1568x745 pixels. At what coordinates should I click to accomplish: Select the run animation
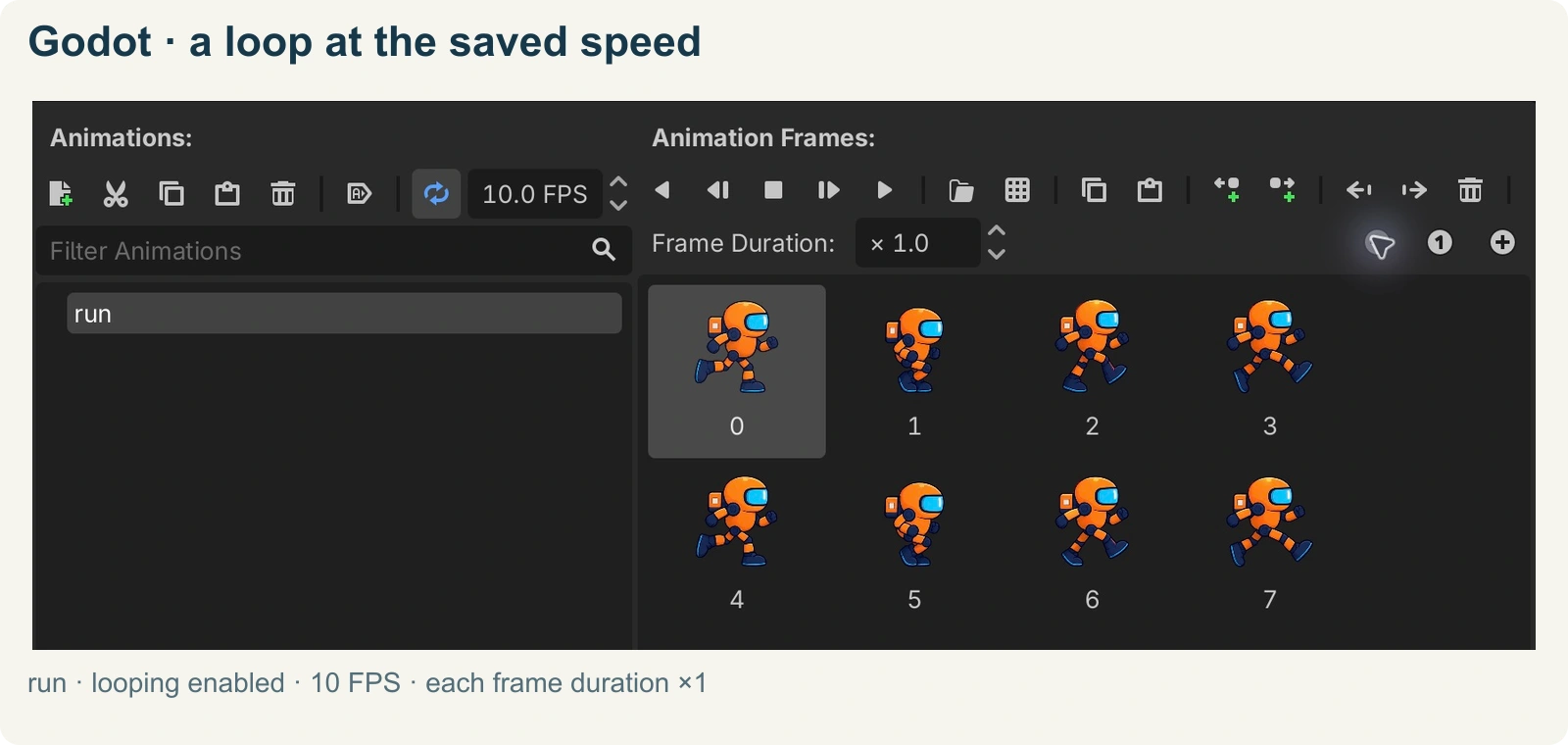344,314
